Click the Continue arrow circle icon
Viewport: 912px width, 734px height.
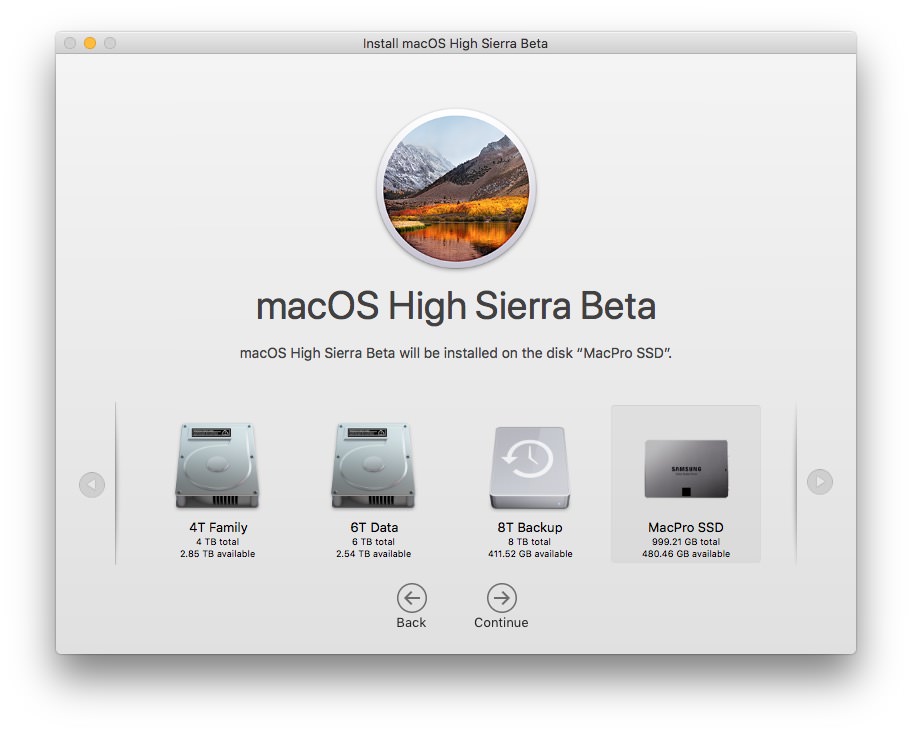coord(501,598)
